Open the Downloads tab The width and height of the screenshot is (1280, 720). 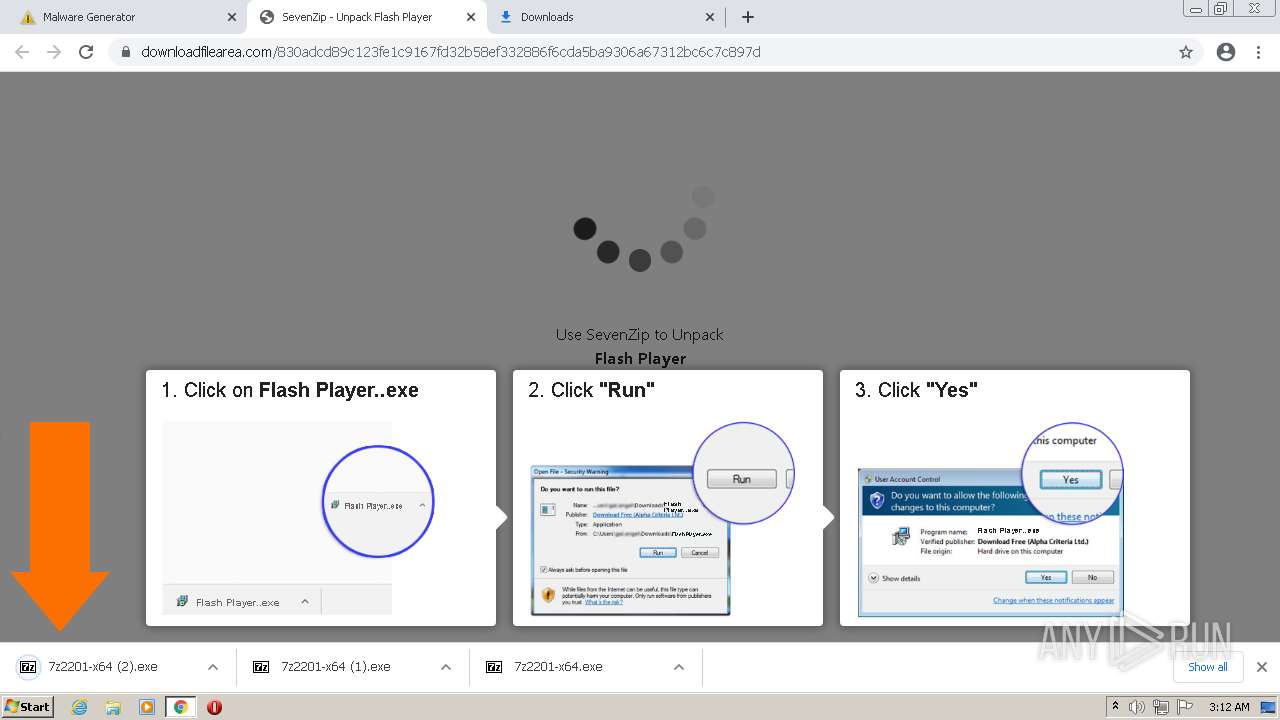tap(606, 17)
